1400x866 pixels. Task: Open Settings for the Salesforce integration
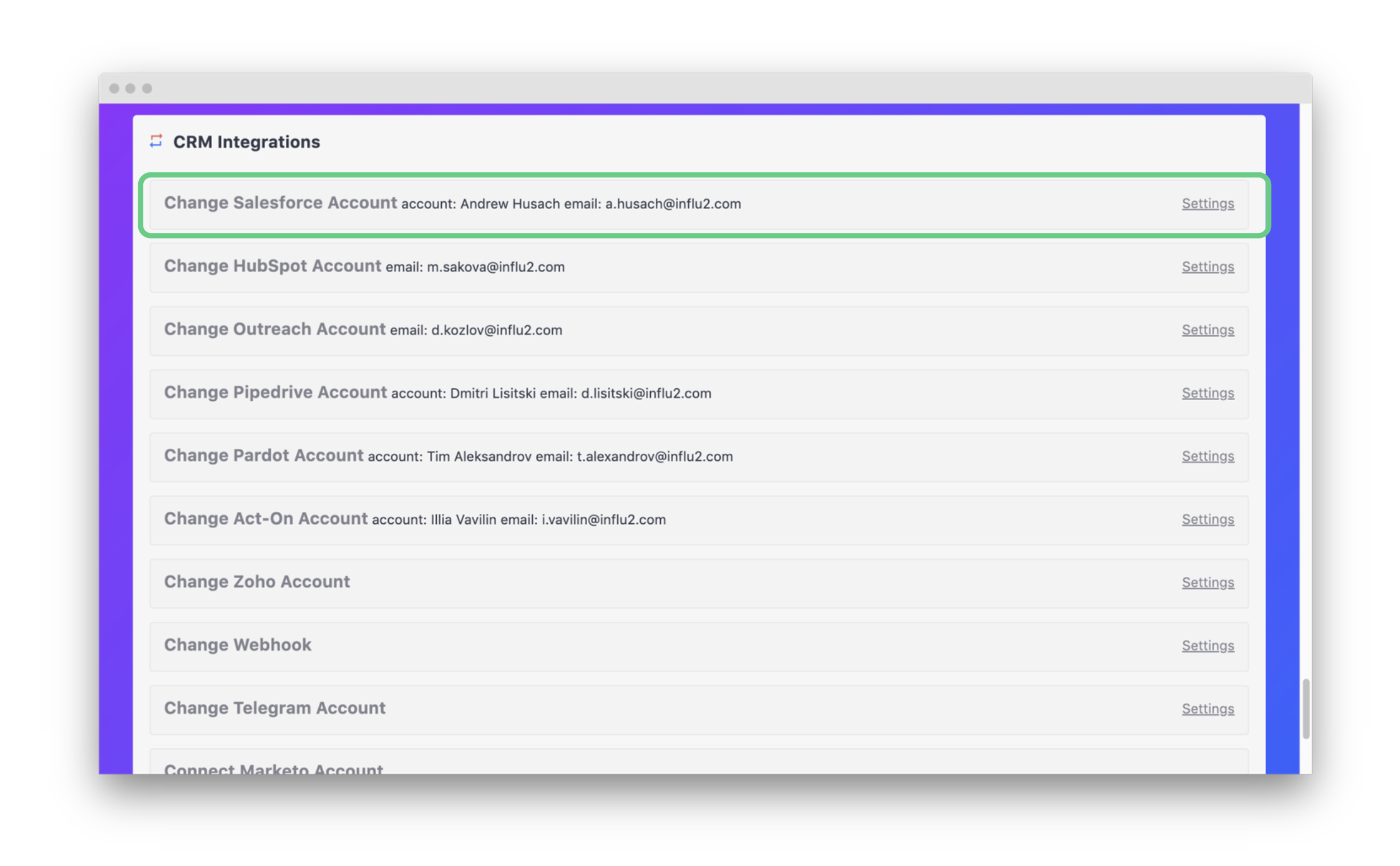click(1207, 203)
